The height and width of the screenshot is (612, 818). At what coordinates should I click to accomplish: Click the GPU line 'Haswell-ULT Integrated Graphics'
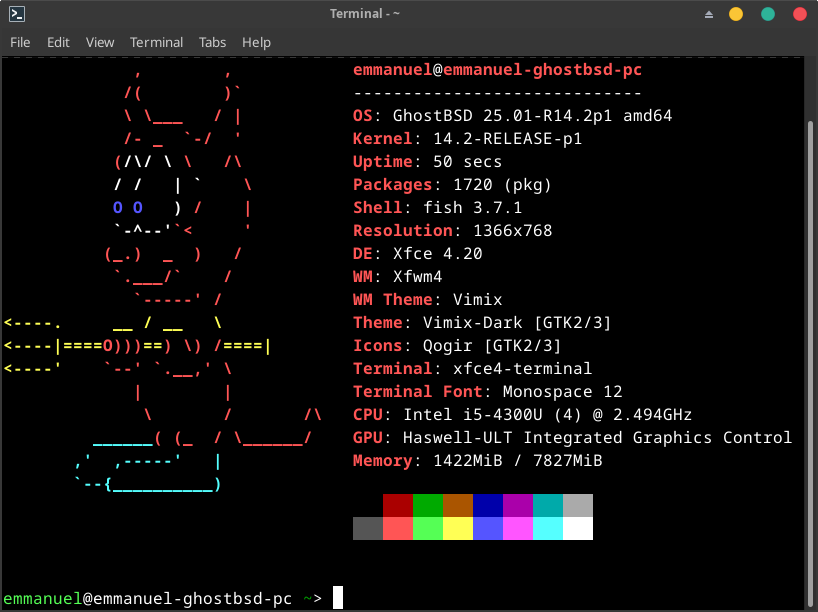557,437
